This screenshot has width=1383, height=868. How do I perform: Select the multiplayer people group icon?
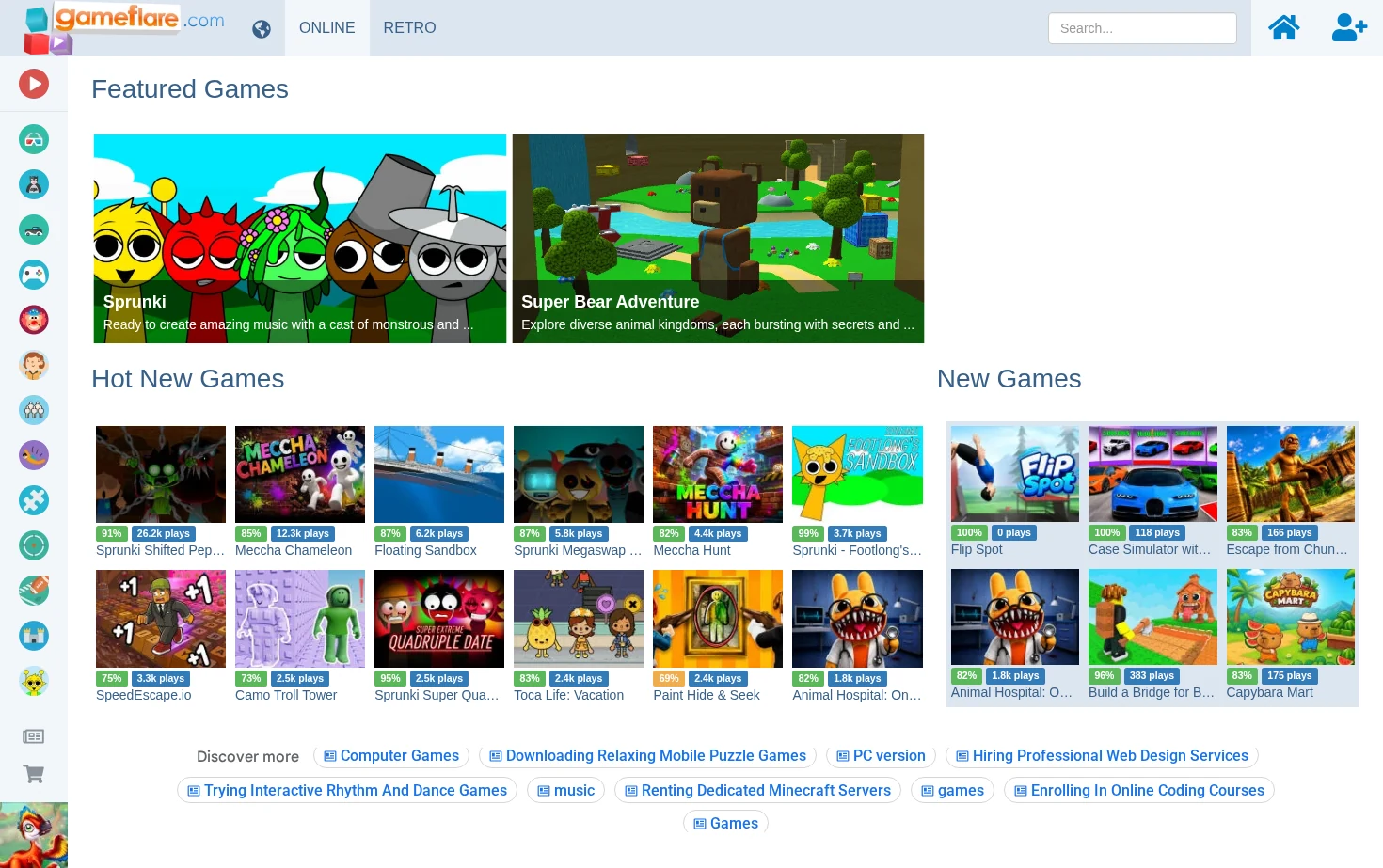point(34,410)
